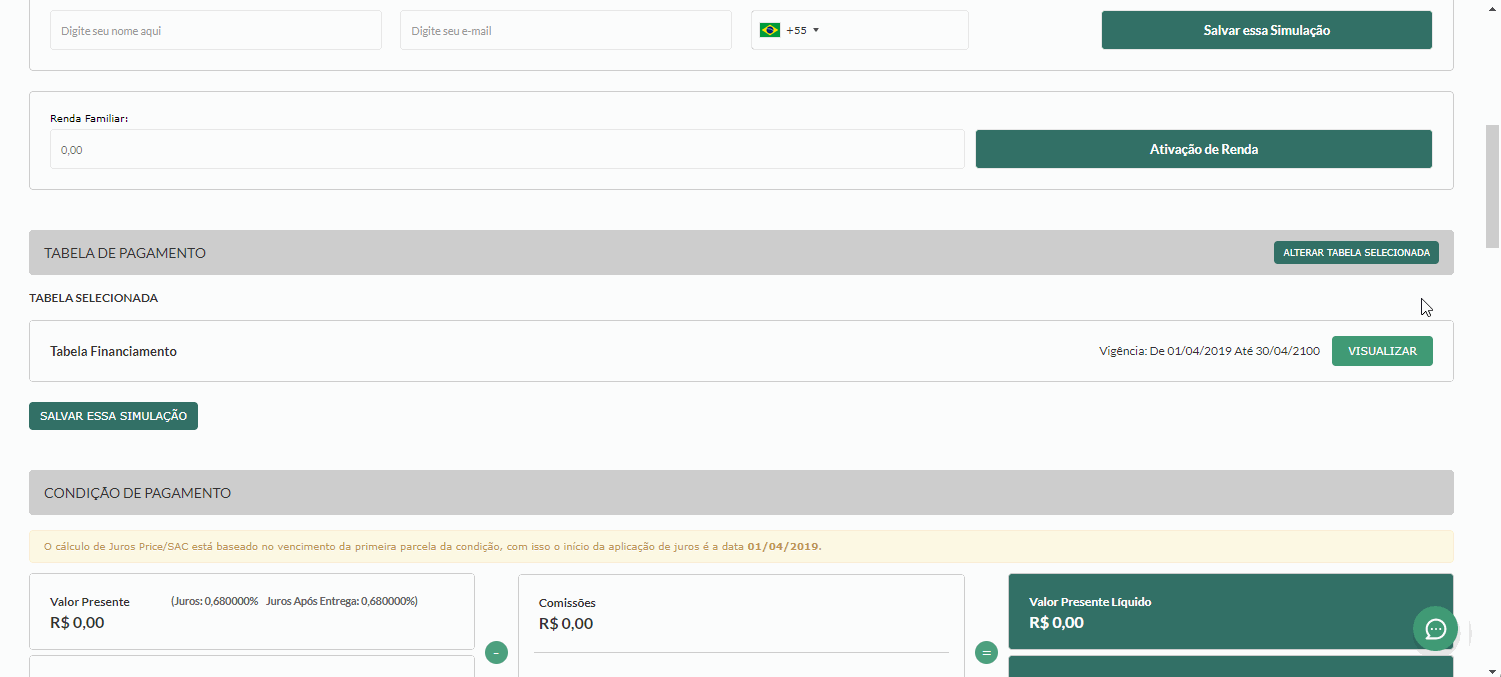Click the scrollbar down arrow
The image size is (1501, 677).
click(x=1492, y=670)
